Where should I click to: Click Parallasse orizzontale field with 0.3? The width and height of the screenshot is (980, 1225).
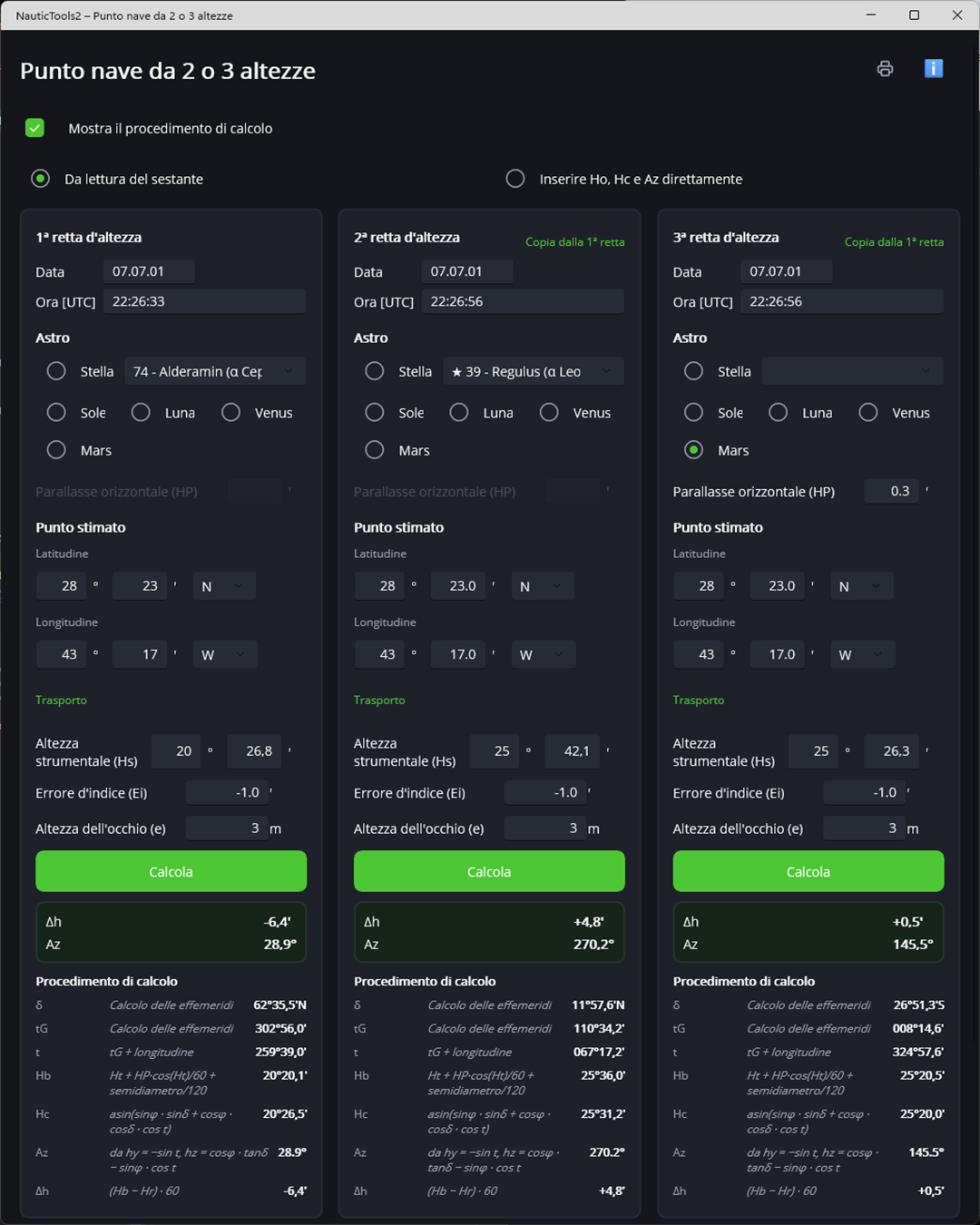click(x=891, y=491)
